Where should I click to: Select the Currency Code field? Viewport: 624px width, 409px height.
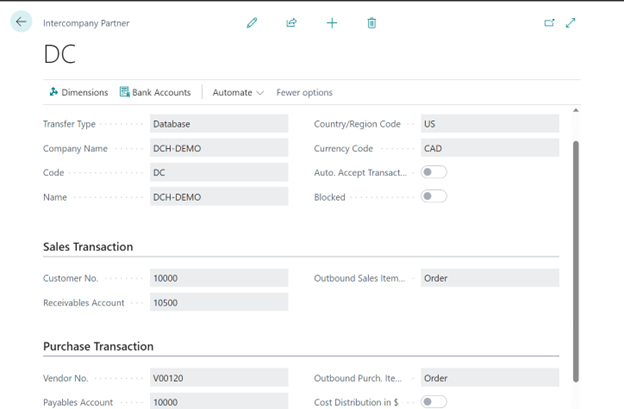(x=489, y=148)
